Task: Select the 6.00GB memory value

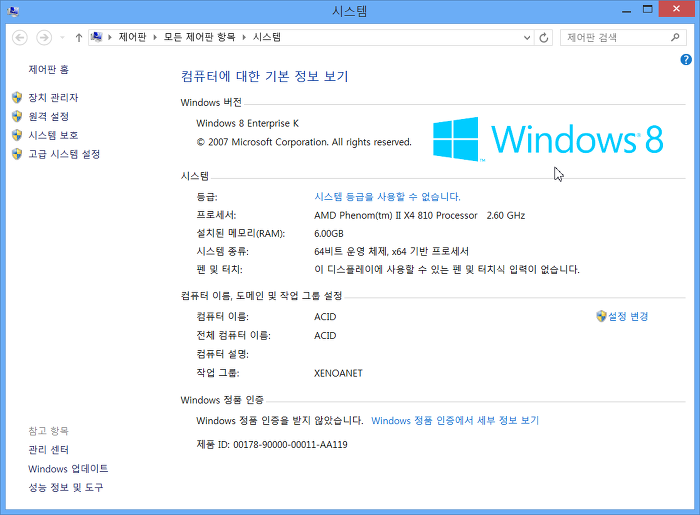Action: pyautogui.click(x=329, y=234)
